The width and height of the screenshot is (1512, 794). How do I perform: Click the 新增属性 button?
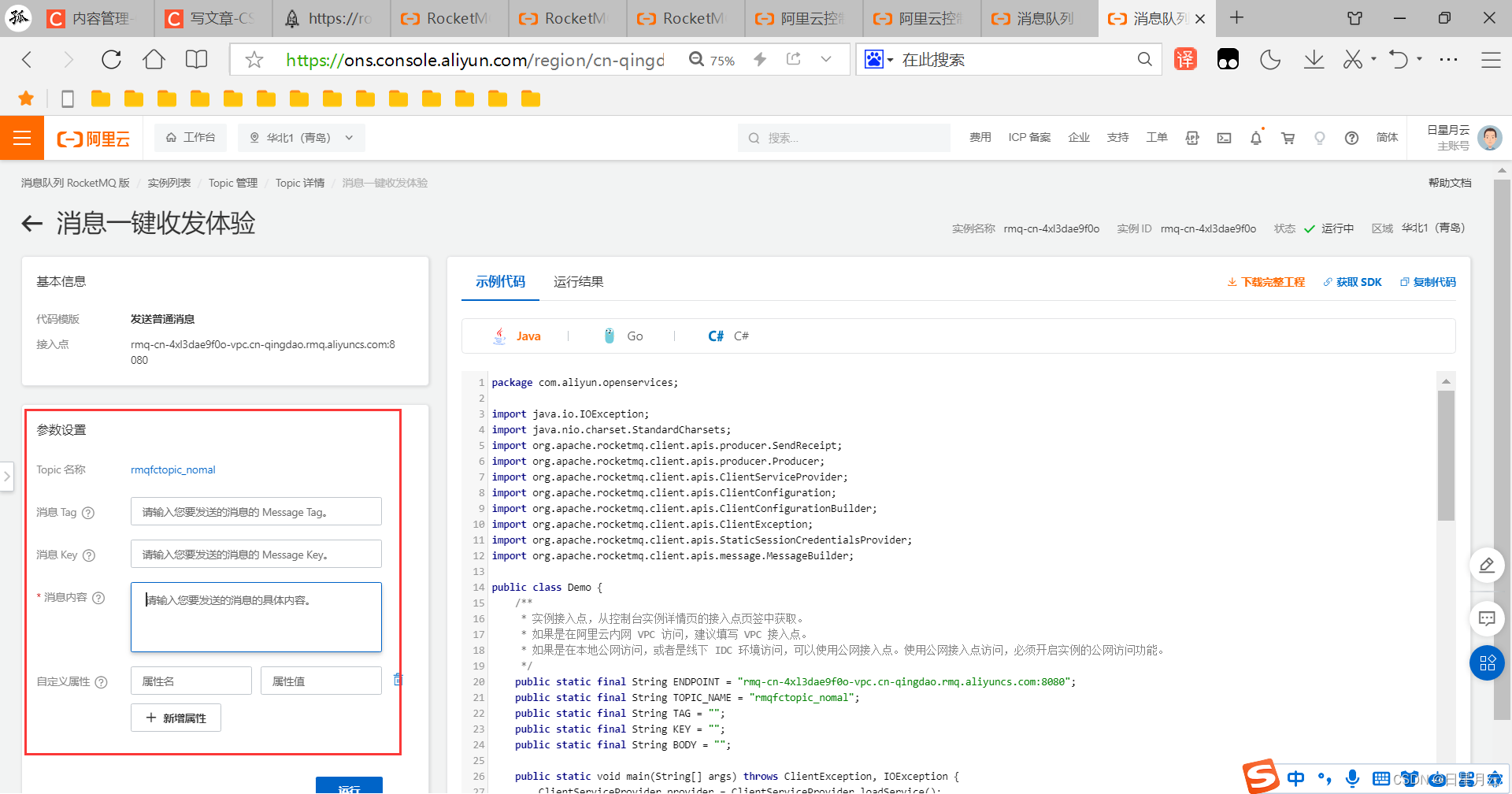click(x=176, y=718)
